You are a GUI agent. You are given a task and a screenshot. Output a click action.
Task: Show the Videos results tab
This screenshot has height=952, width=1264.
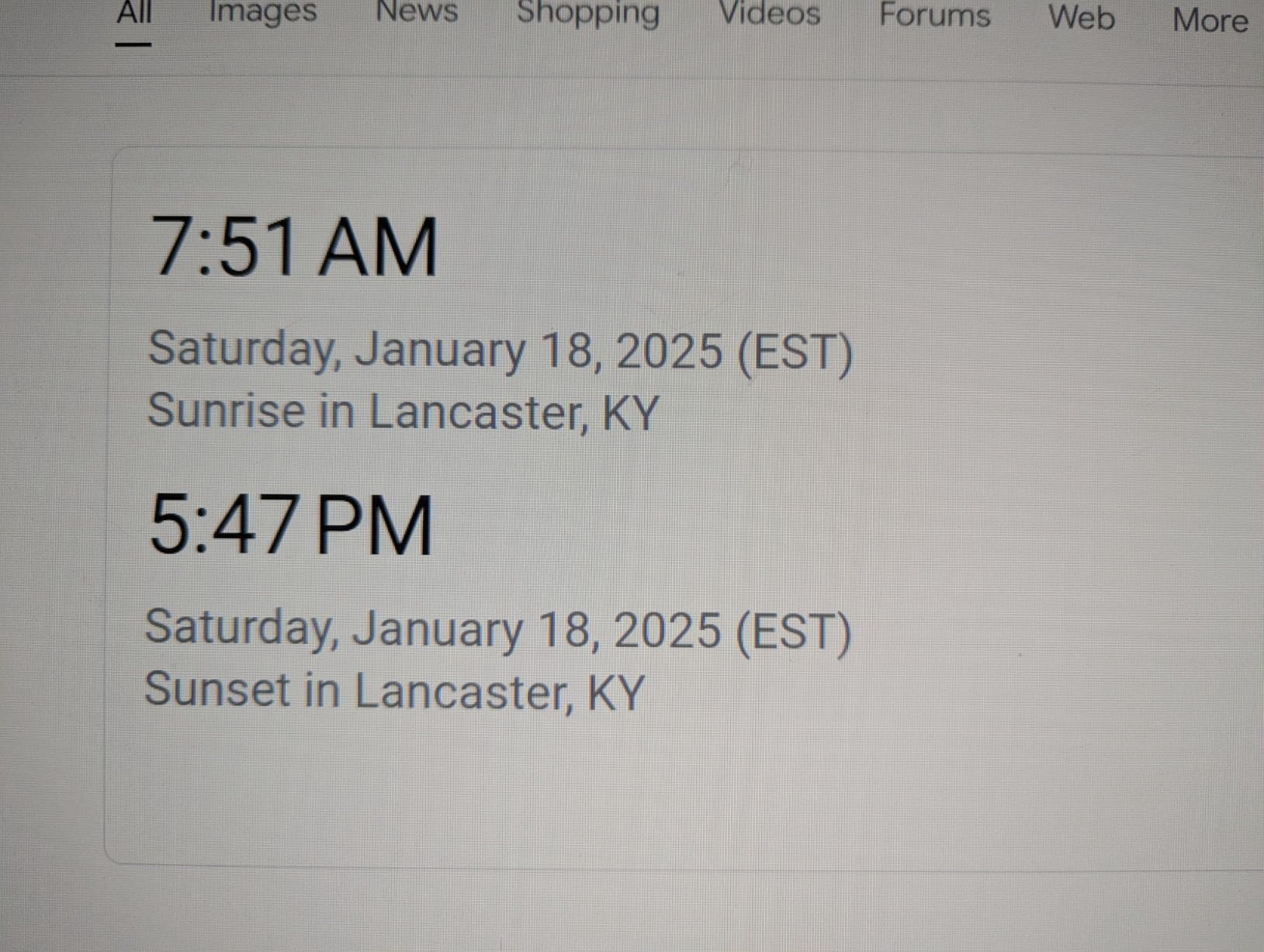coord(770,14)
